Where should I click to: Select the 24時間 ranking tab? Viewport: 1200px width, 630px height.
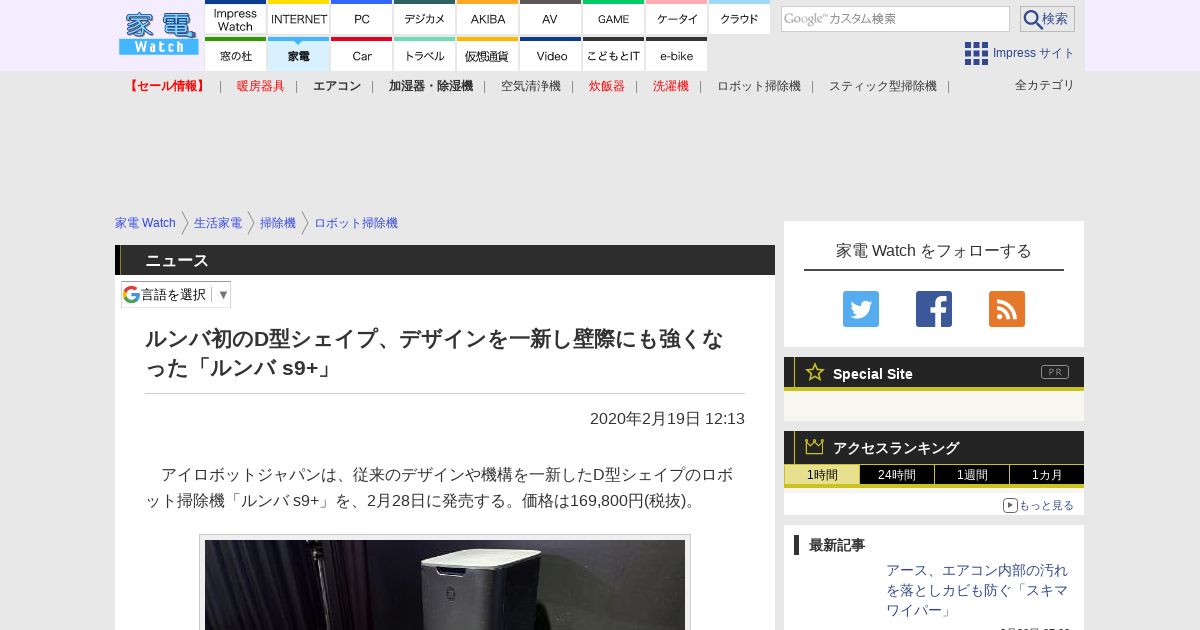[x=897, y=475]
